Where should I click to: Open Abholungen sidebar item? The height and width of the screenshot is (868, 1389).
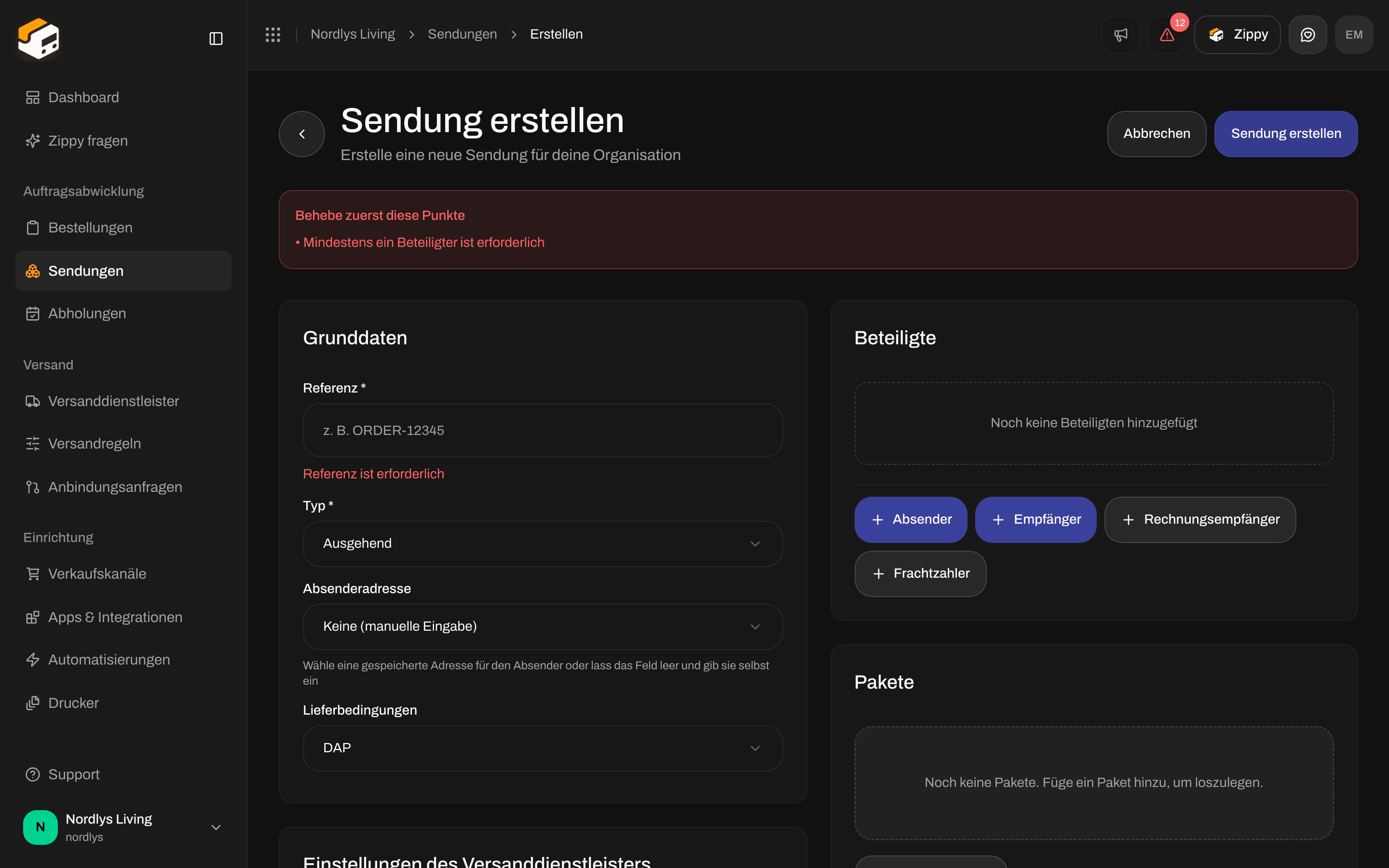point(123,313)
